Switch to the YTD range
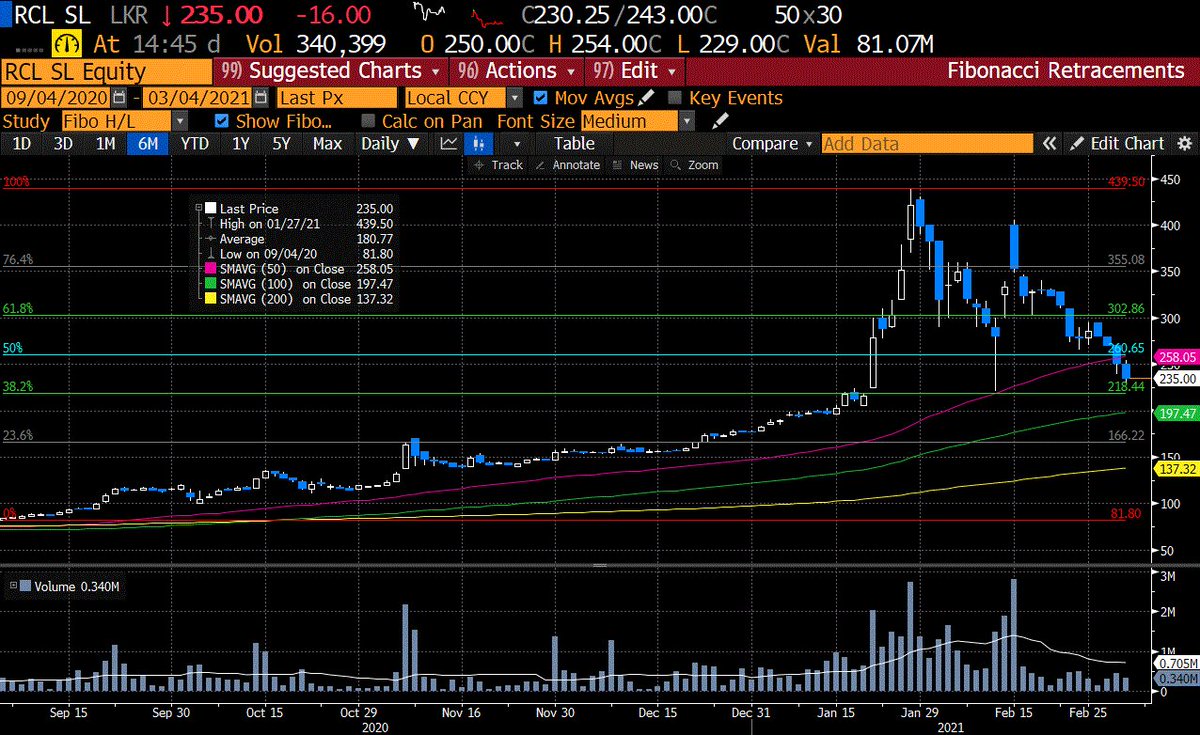Viewport: 1200px width, 735px height. point(194,144)
